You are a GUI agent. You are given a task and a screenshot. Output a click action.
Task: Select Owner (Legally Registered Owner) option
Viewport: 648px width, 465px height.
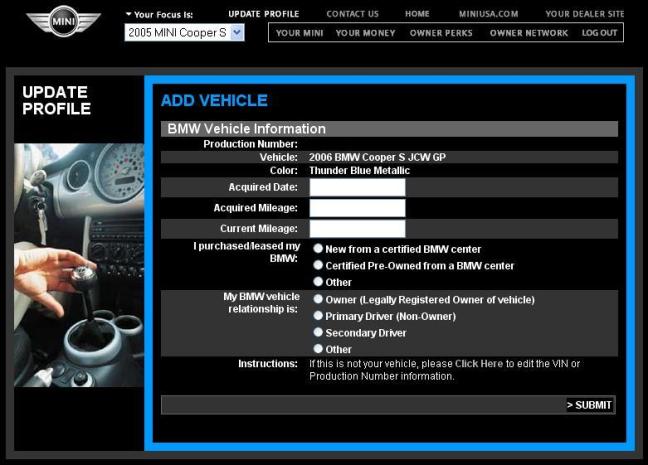[318, 299]
